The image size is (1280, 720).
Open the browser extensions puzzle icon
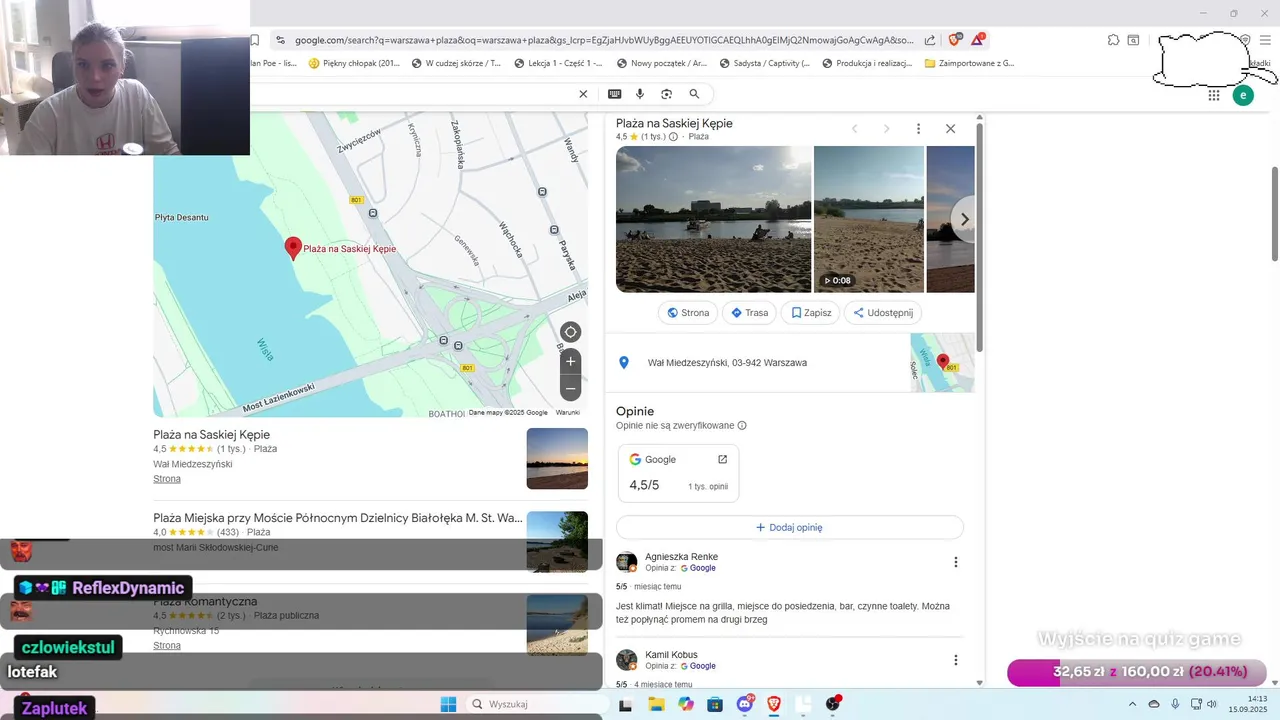(x=1113, y=40)
